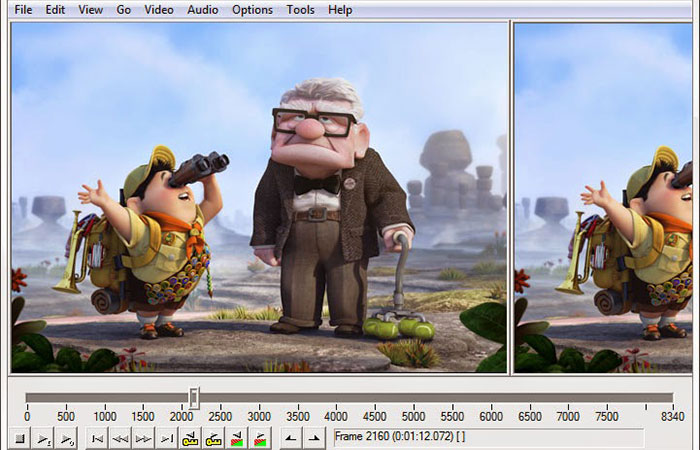700x450 pixels.
Task: Play the output video preview
Action: pos(67,438)
